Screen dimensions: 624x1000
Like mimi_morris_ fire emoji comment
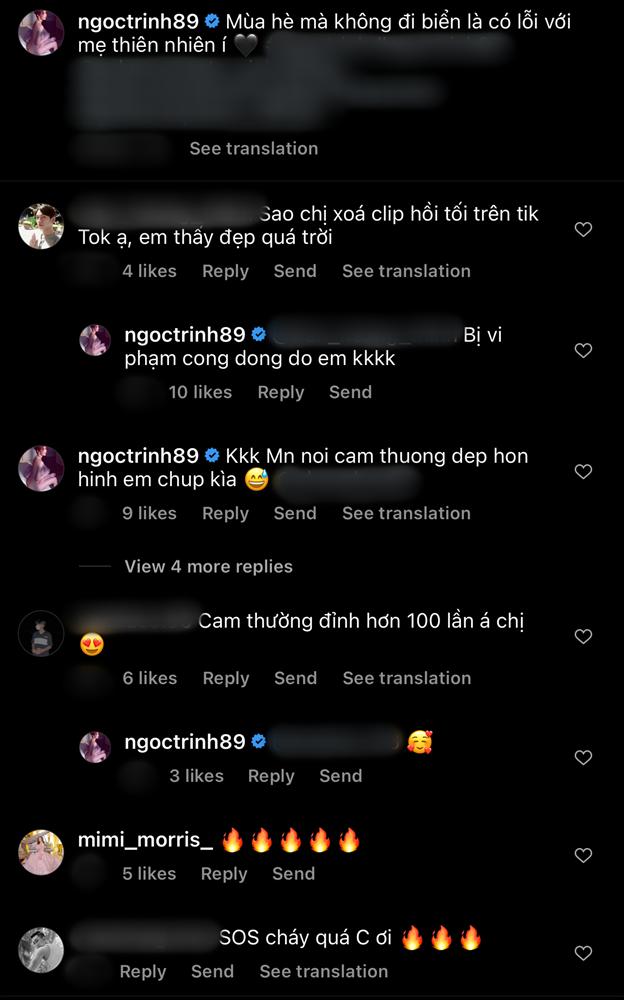(x=583, y=856)
